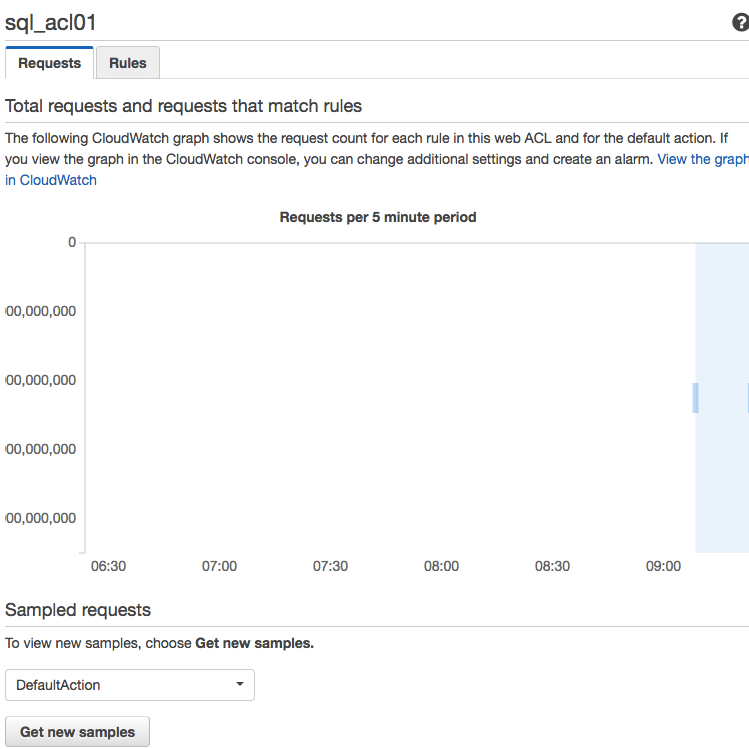Click the caret arrow in the DefaultAction selector

coord(239,685)
